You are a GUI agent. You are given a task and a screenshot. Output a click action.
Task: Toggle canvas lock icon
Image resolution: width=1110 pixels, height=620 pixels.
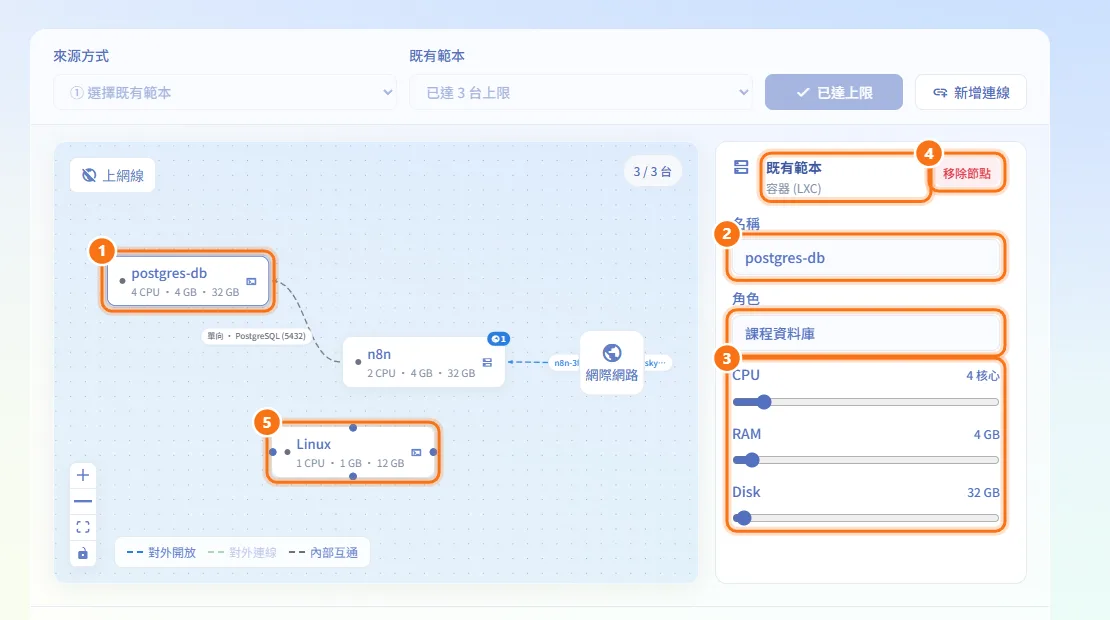(83, 553)
